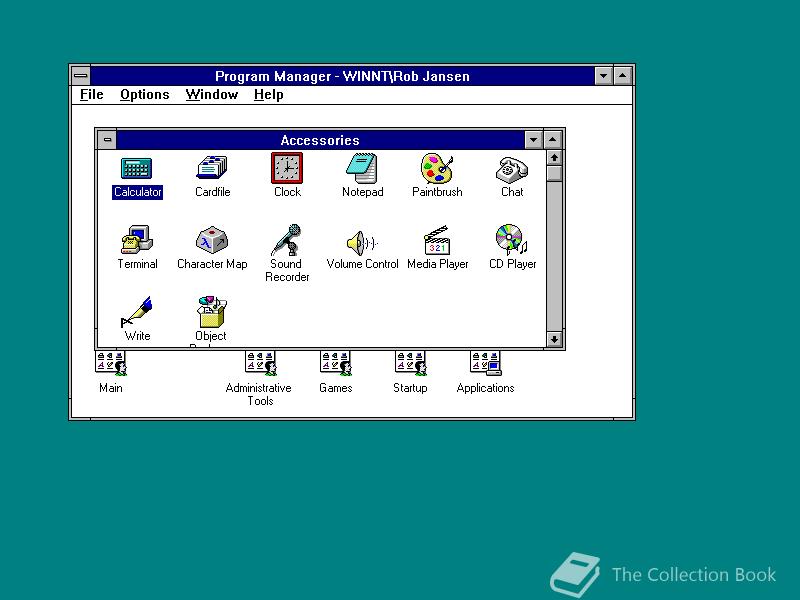Select the Startup program group icon
Image resolution: width=800 pixels, height=600 pixels.
click(411, 363)
